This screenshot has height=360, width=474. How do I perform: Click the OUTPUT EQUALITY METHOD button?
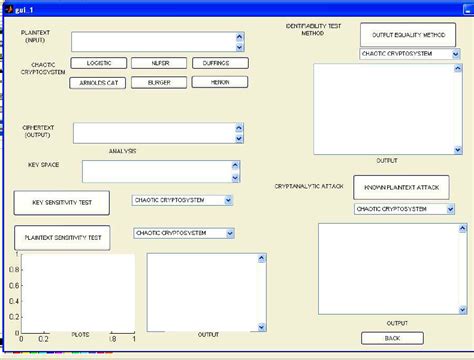408,35
